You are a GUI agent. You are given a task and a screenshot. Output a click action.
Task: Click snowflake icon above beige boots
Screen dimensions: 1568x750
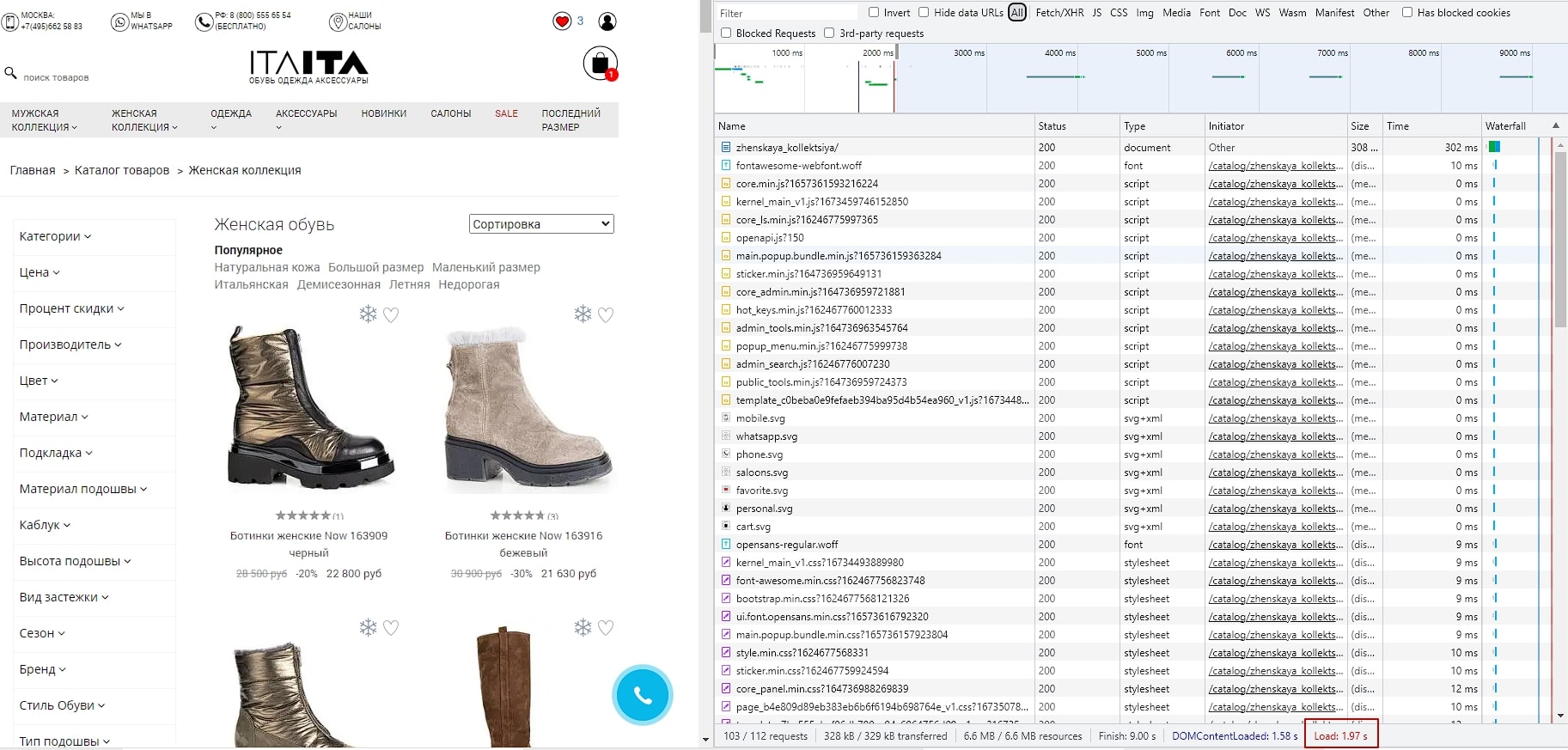click(x=583, y=314)
